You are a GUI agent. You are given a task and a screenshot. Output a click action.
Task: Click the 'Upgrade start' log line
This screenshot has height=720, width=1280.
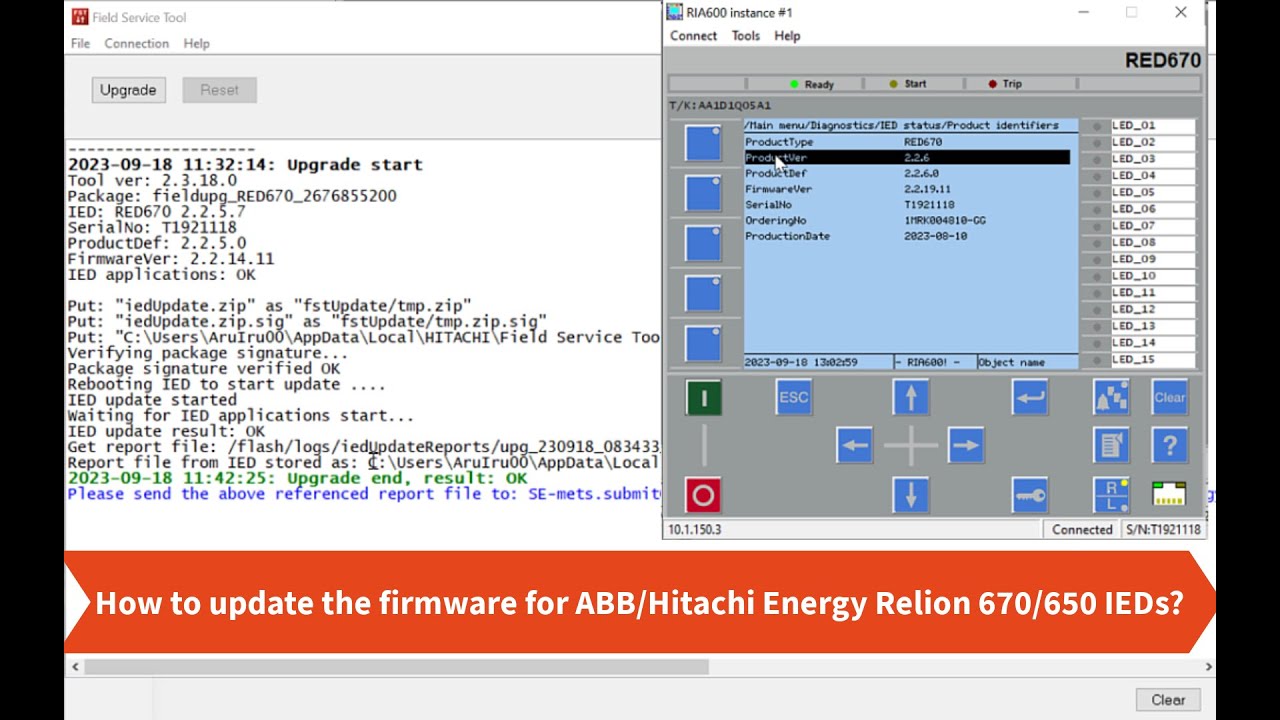point(245,165)
